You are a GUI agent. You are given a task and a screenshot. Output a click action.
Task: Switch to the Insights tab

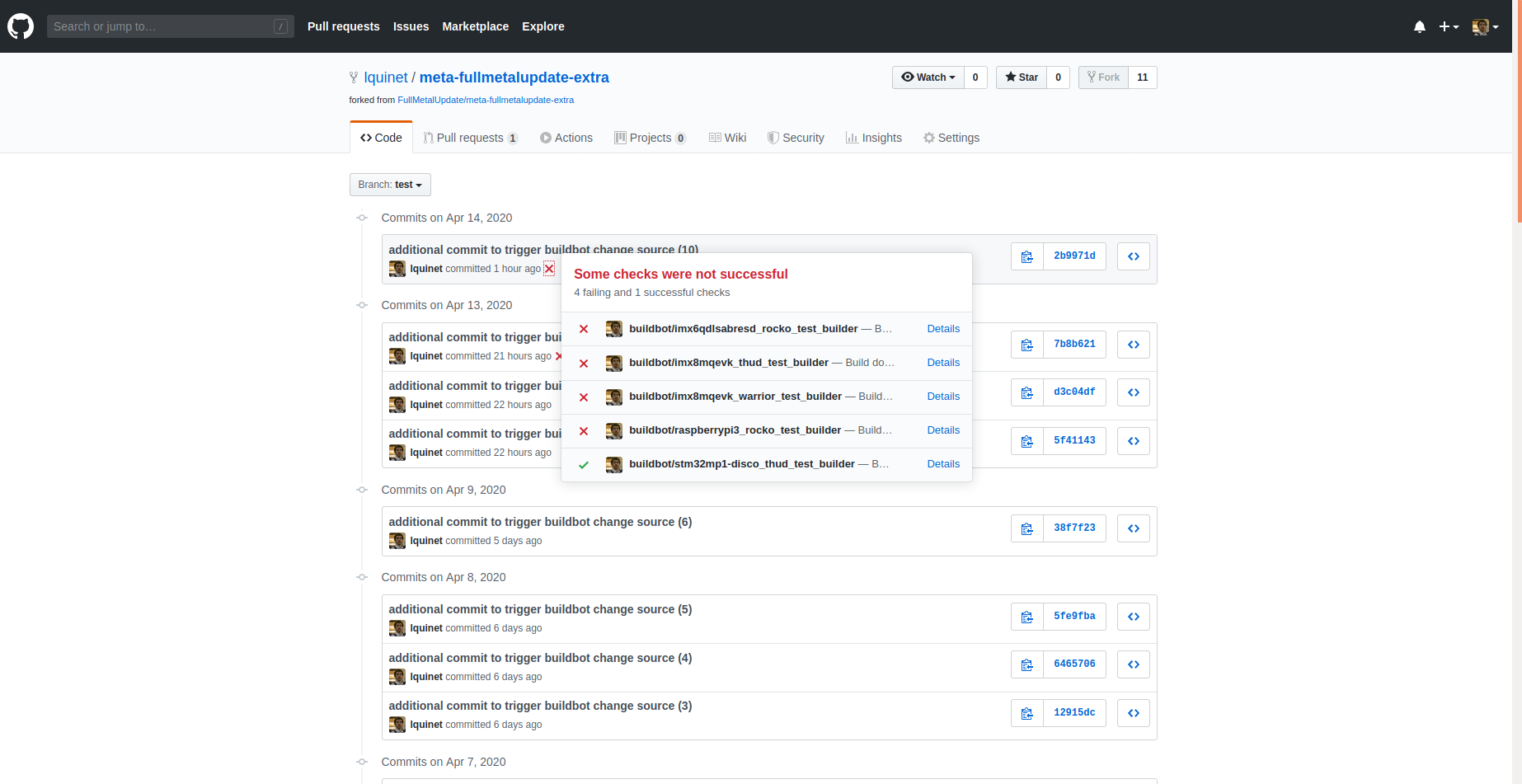[x=874, y=138]
